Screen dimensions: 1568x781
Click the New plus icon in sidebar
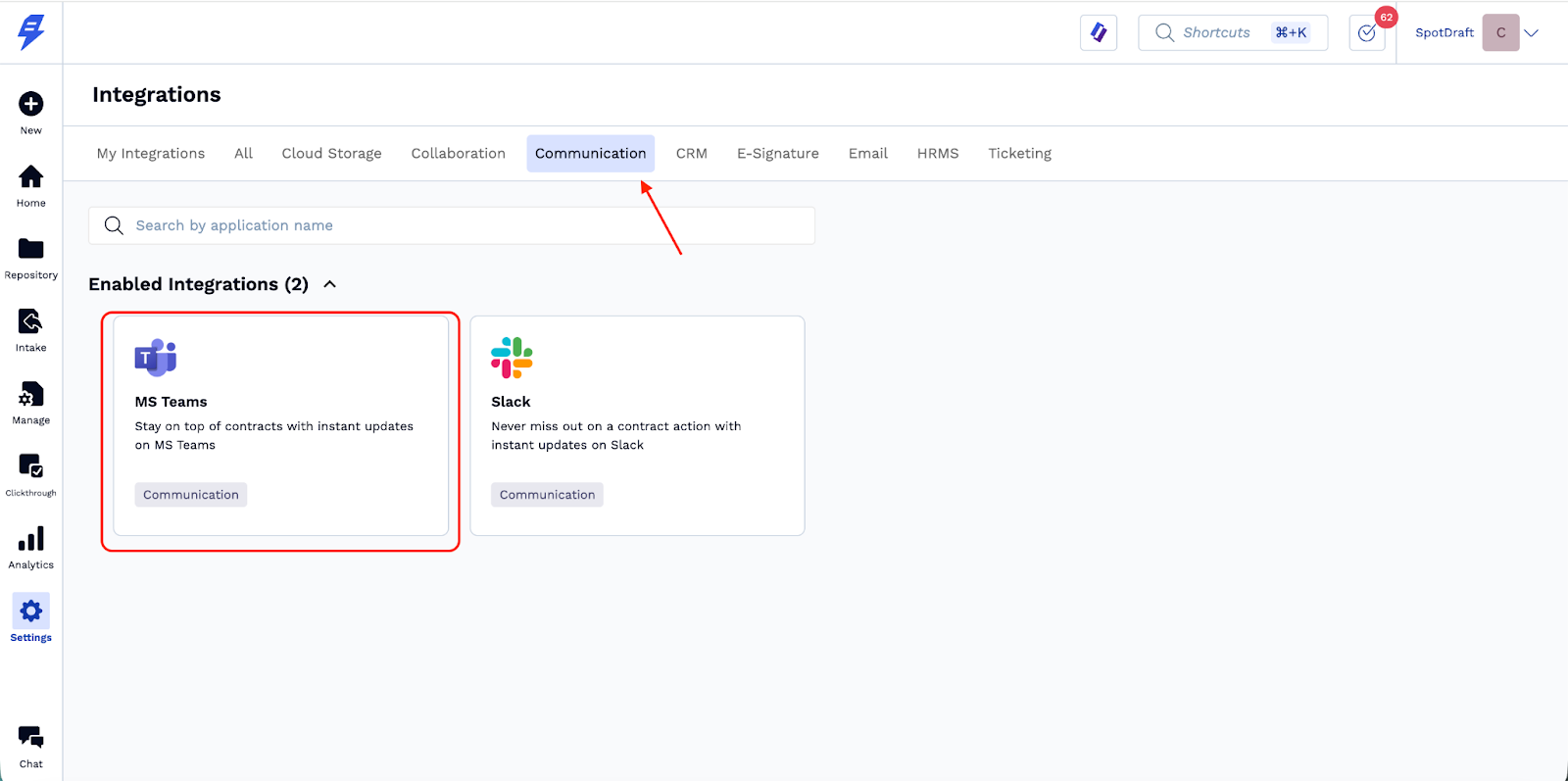pos(31,104)
